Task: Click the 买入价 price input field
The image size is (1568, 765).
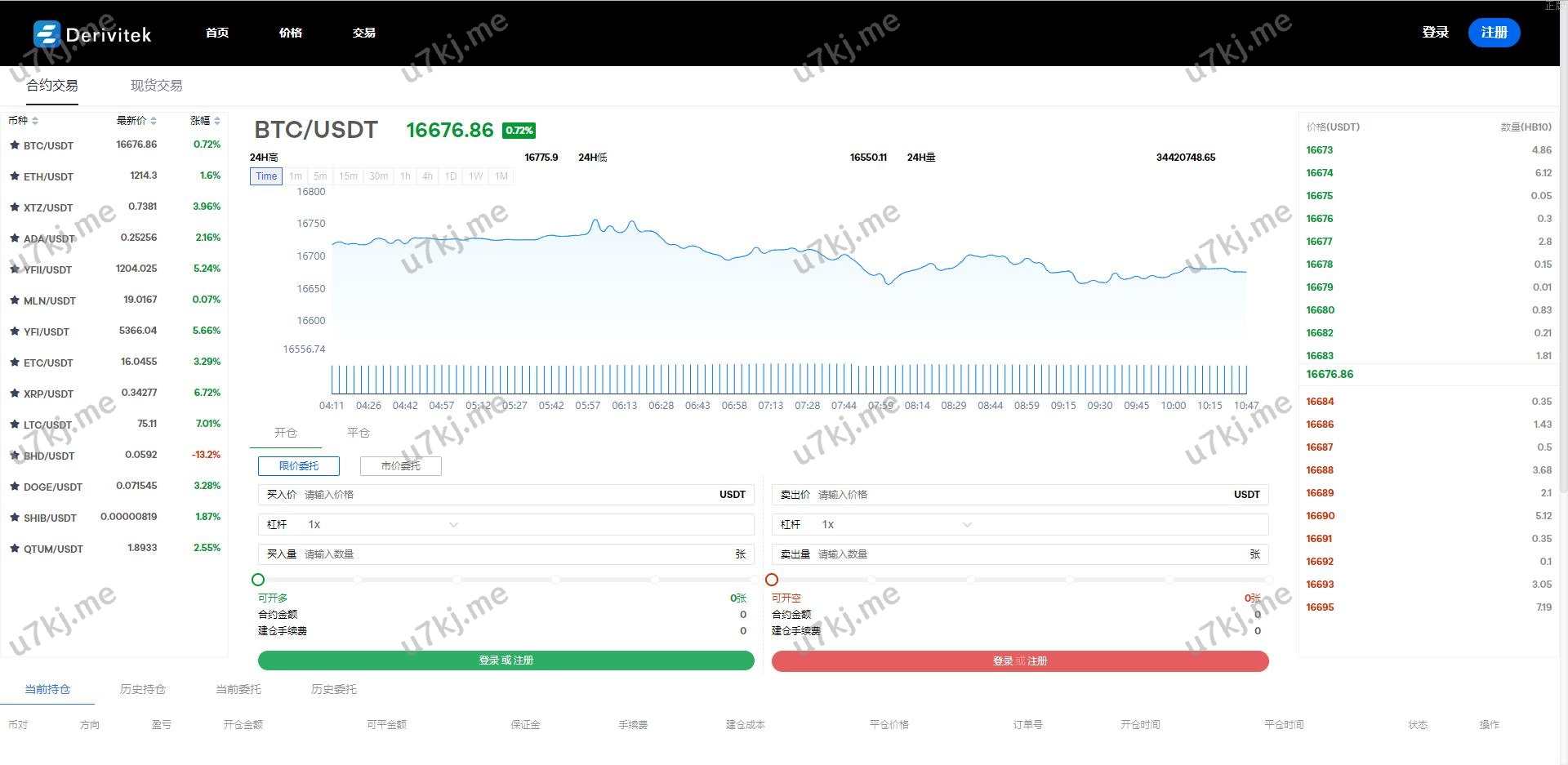Action: click(x=506, y=495)
